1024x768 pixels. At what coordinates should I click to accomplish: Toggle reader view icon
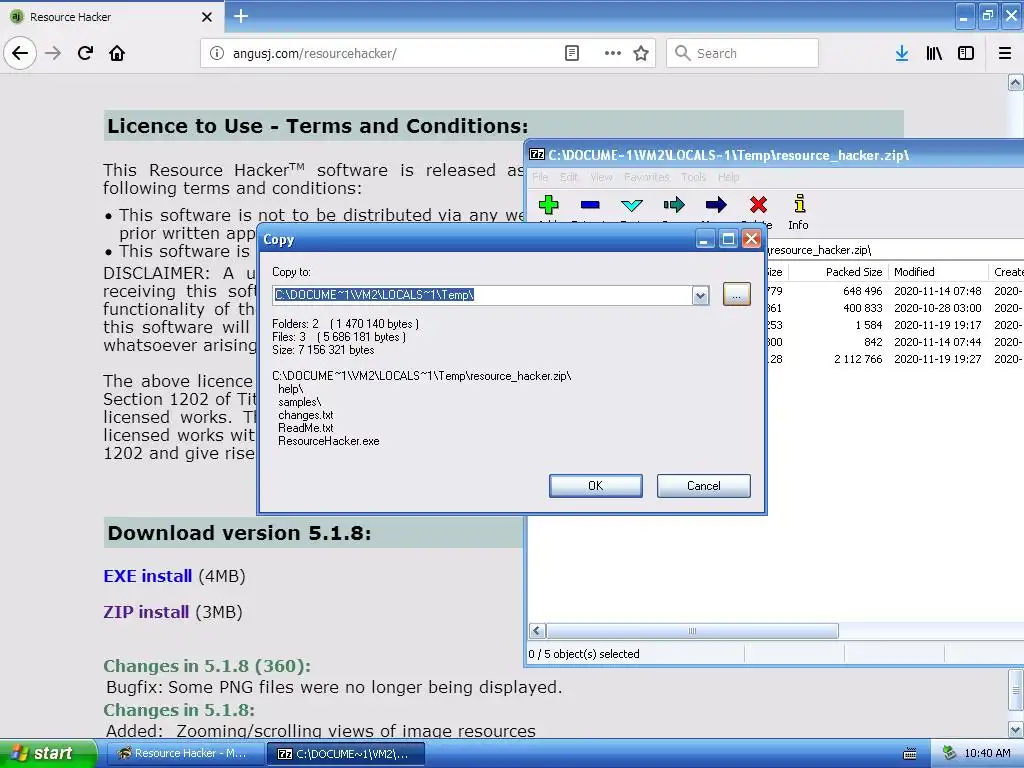(571, 53)
